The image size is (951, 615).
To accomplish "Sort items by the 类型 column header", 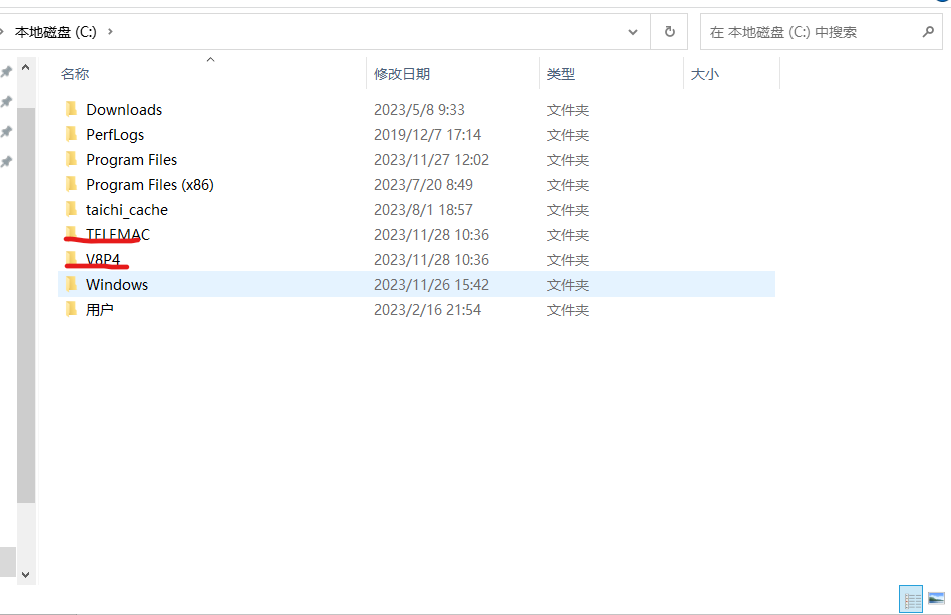I will click(560, 73).
